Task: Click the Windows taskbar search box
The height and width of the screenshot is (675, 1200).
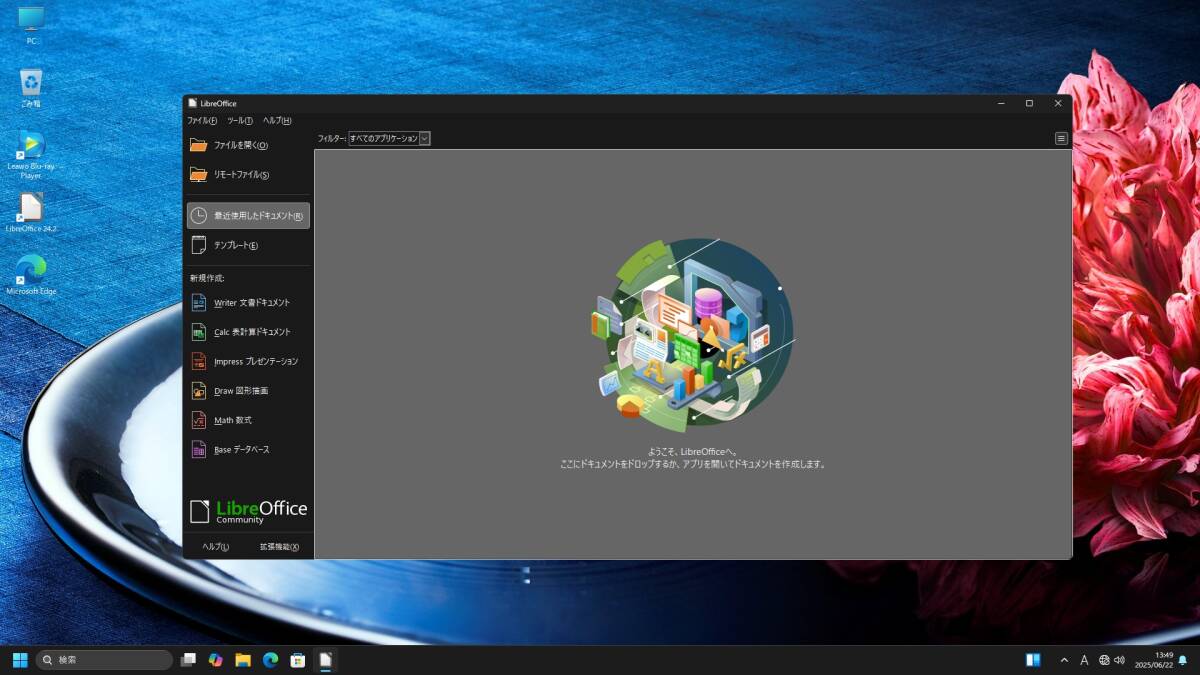Action: tap(104, 660)
